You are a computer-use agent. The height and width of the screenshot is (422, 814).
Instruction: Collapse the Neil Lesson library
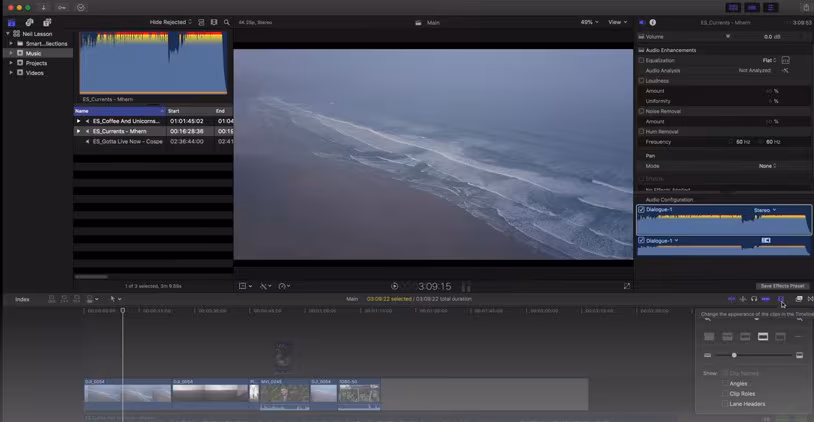[x=8, y=34]
